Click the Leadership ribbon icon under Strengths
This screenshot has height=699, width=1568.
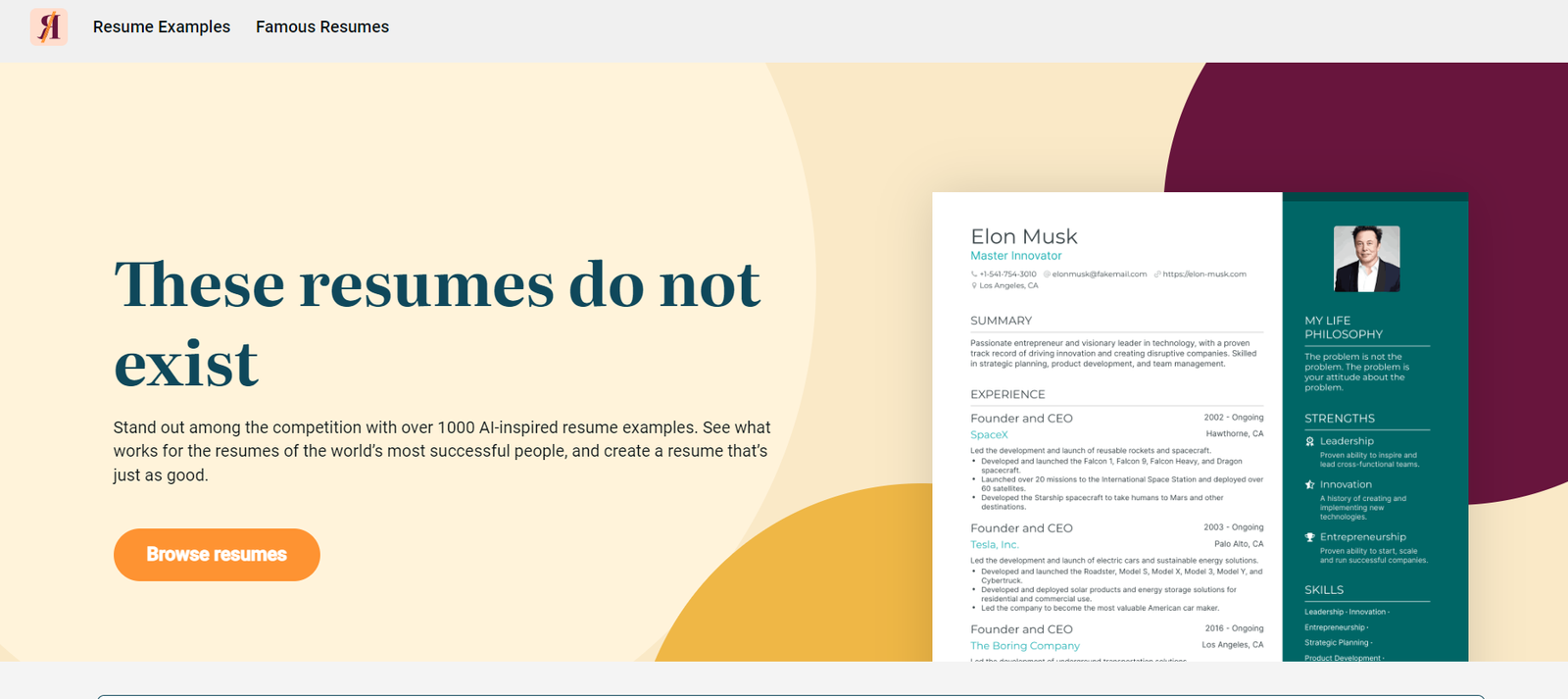(x=1309, y=442)
